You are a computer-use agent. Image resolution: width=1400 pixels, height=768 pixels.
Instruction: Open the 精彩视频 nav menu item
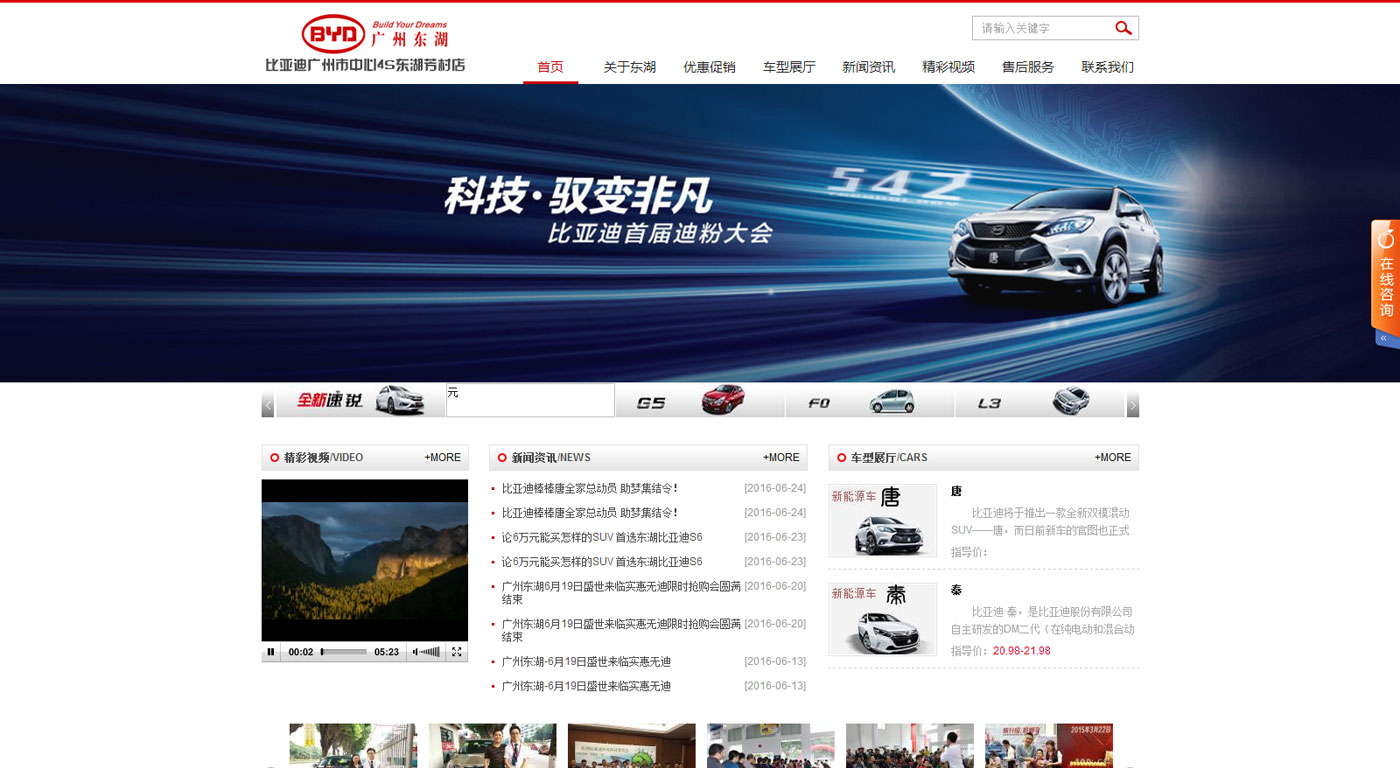click(948, 67)
